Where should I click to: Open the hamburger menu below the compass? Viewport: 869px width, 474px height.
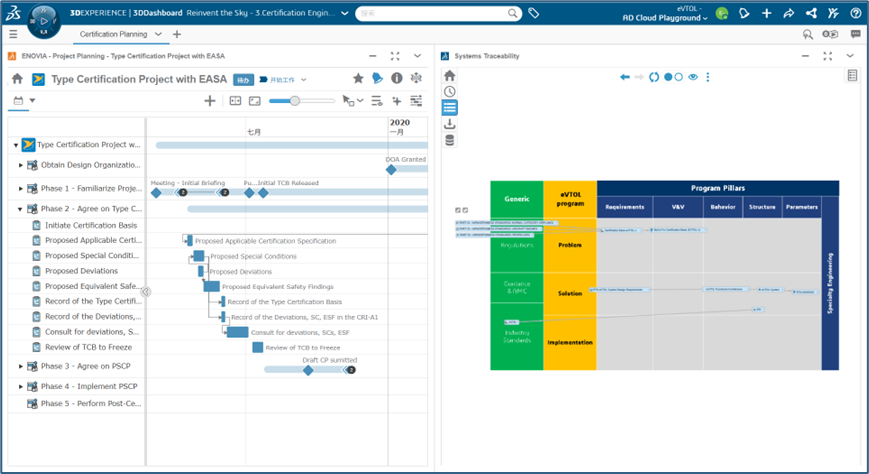pos(13,34)
